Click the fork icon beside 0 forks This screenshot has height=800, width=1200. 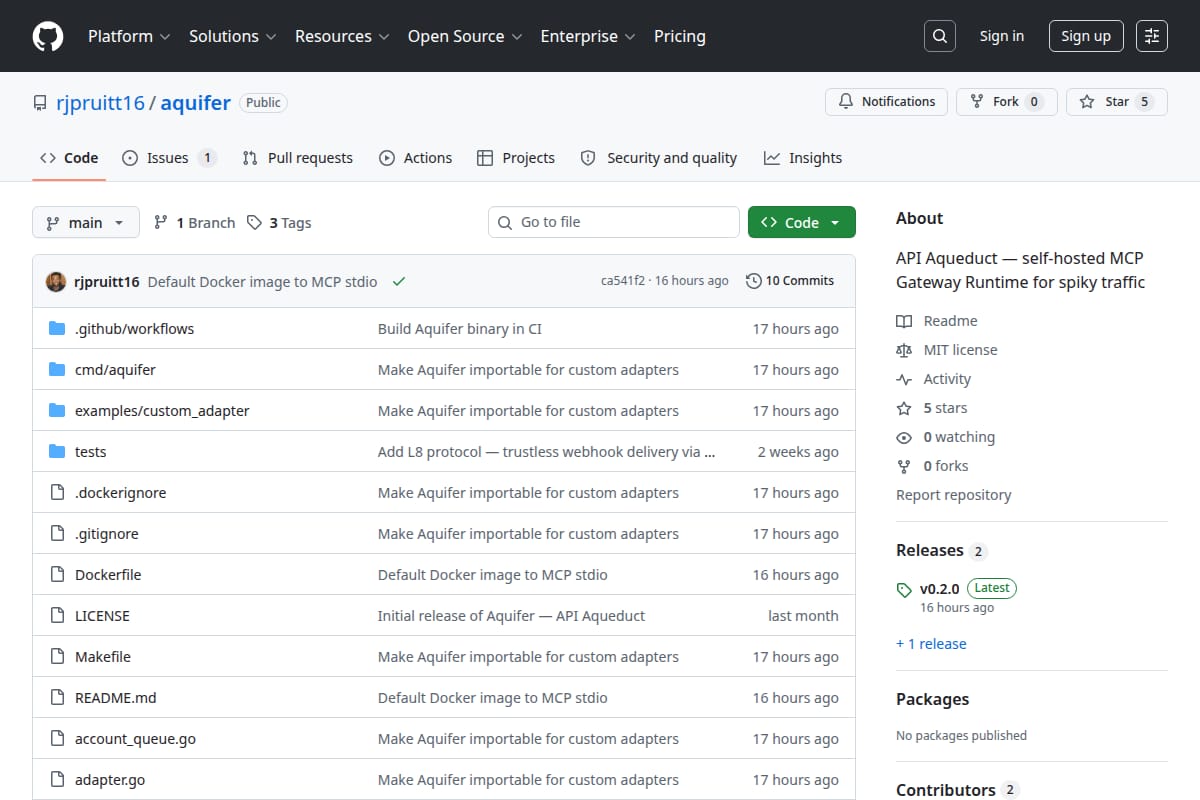click(x=904, y=466)
